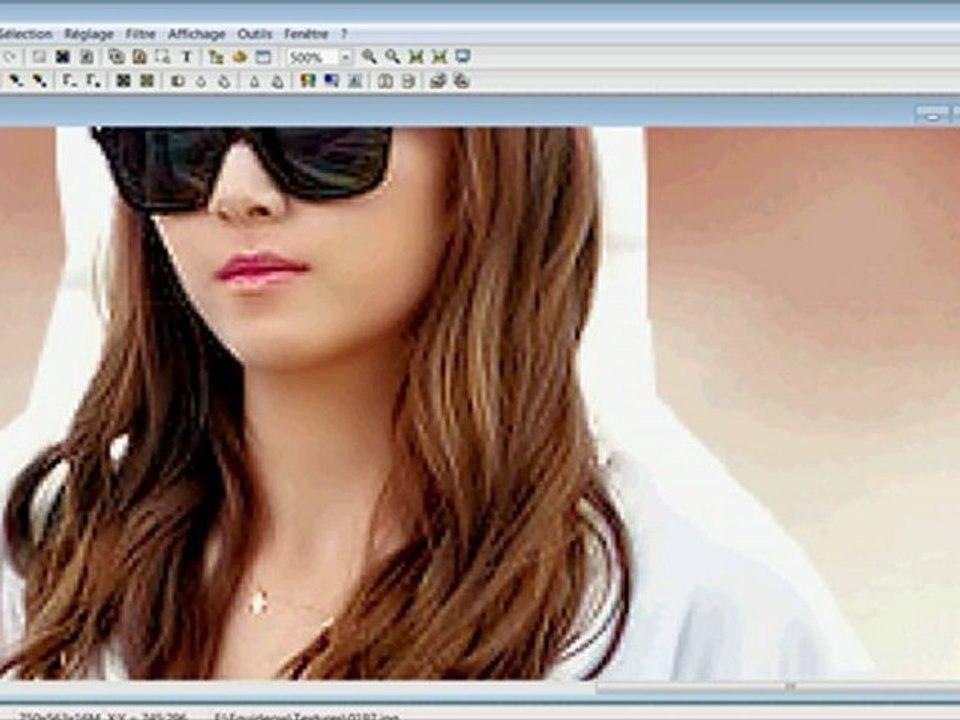This screenshot has height=720, width=960.
Task: Click the gamma minus icon
Action: click(69, 81)
